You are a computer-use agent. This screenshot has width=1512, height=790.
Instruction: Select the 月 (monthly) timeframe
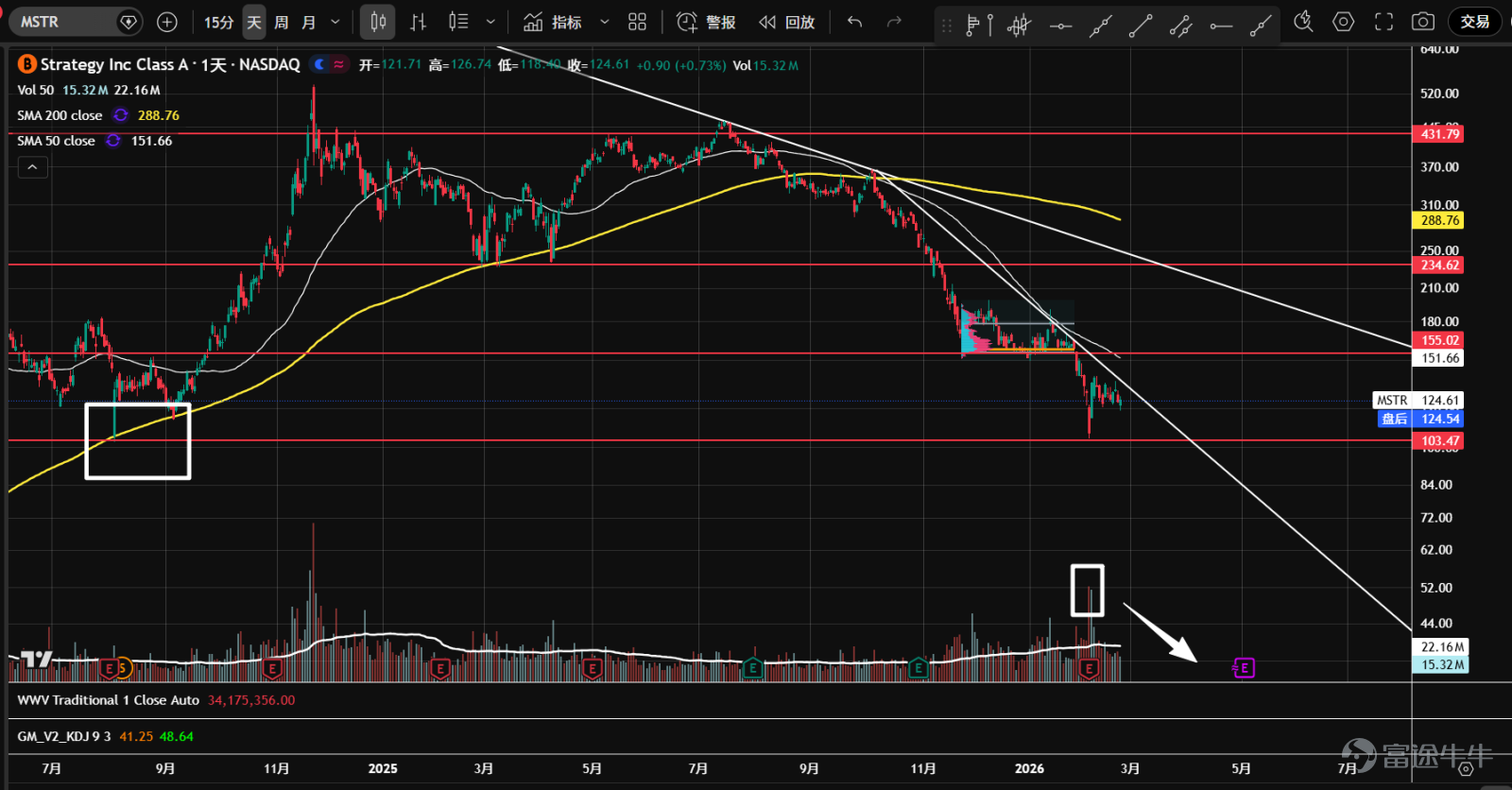tap(309, 22)
